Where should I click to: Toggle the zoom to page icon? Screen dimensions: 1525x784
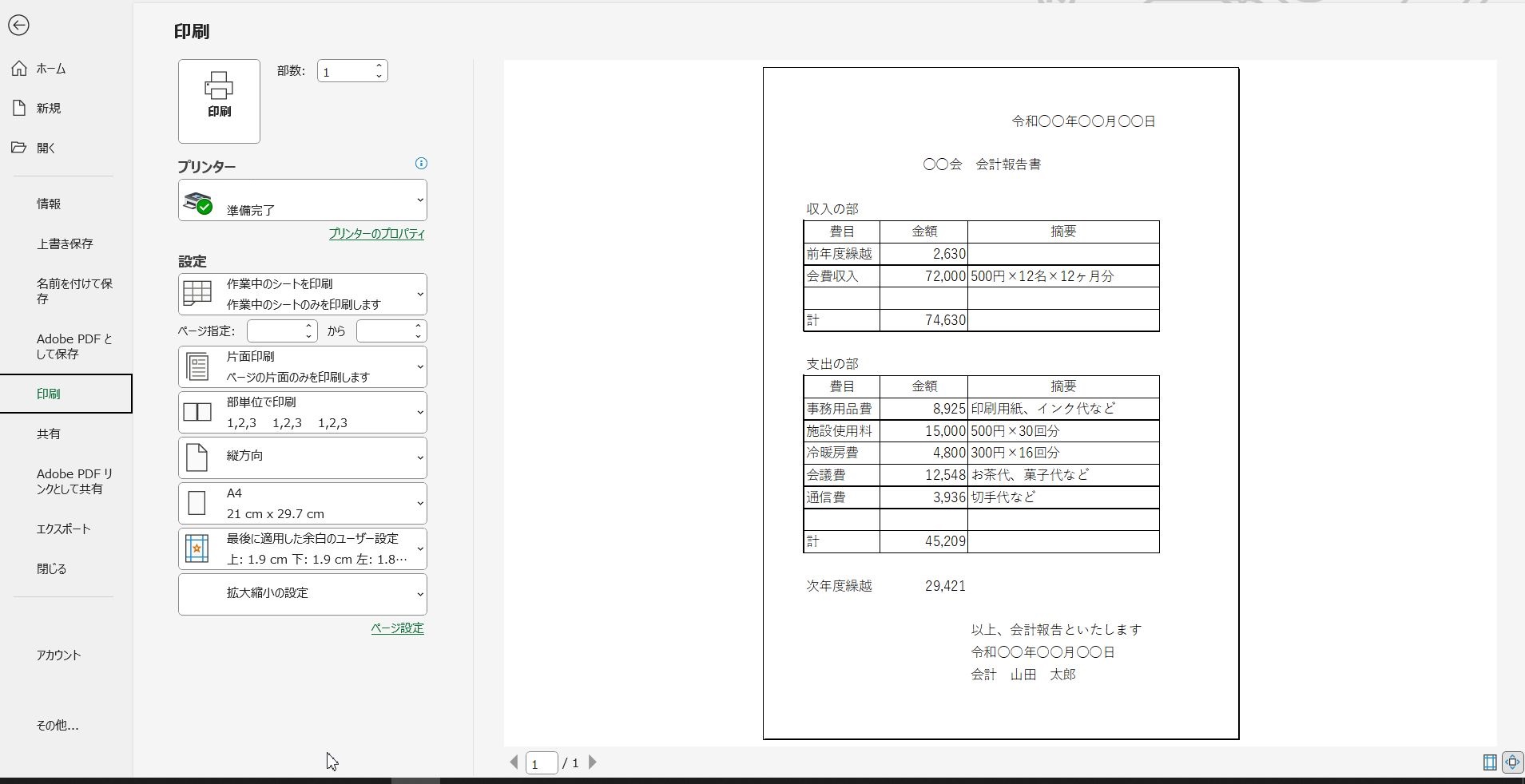click(x=1512, y=762)
